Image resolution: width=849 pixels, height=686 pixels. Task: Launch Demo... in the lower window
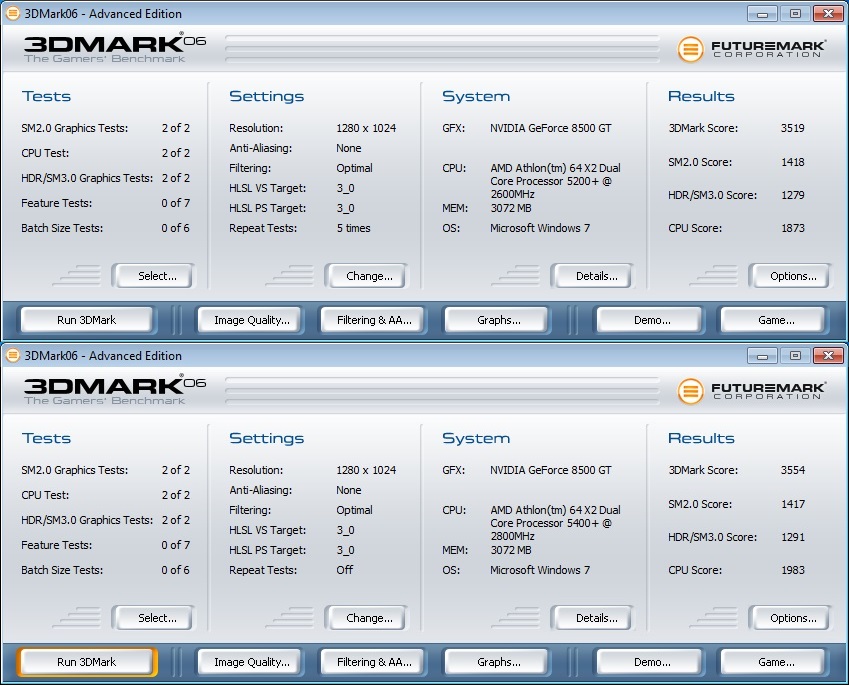pos(649,662)
